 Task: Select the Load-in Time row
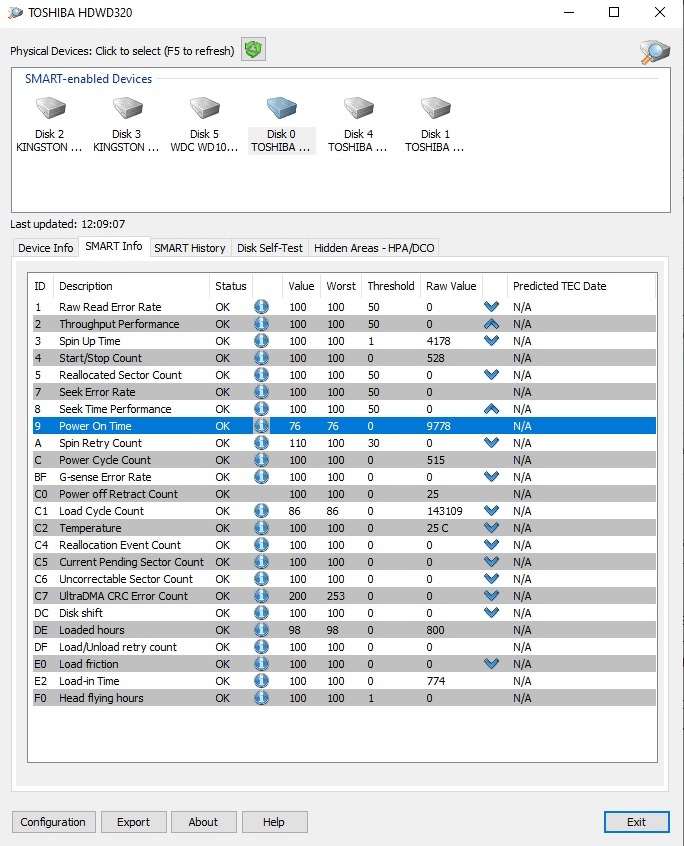pyautogui.click(x=344, y=681)
